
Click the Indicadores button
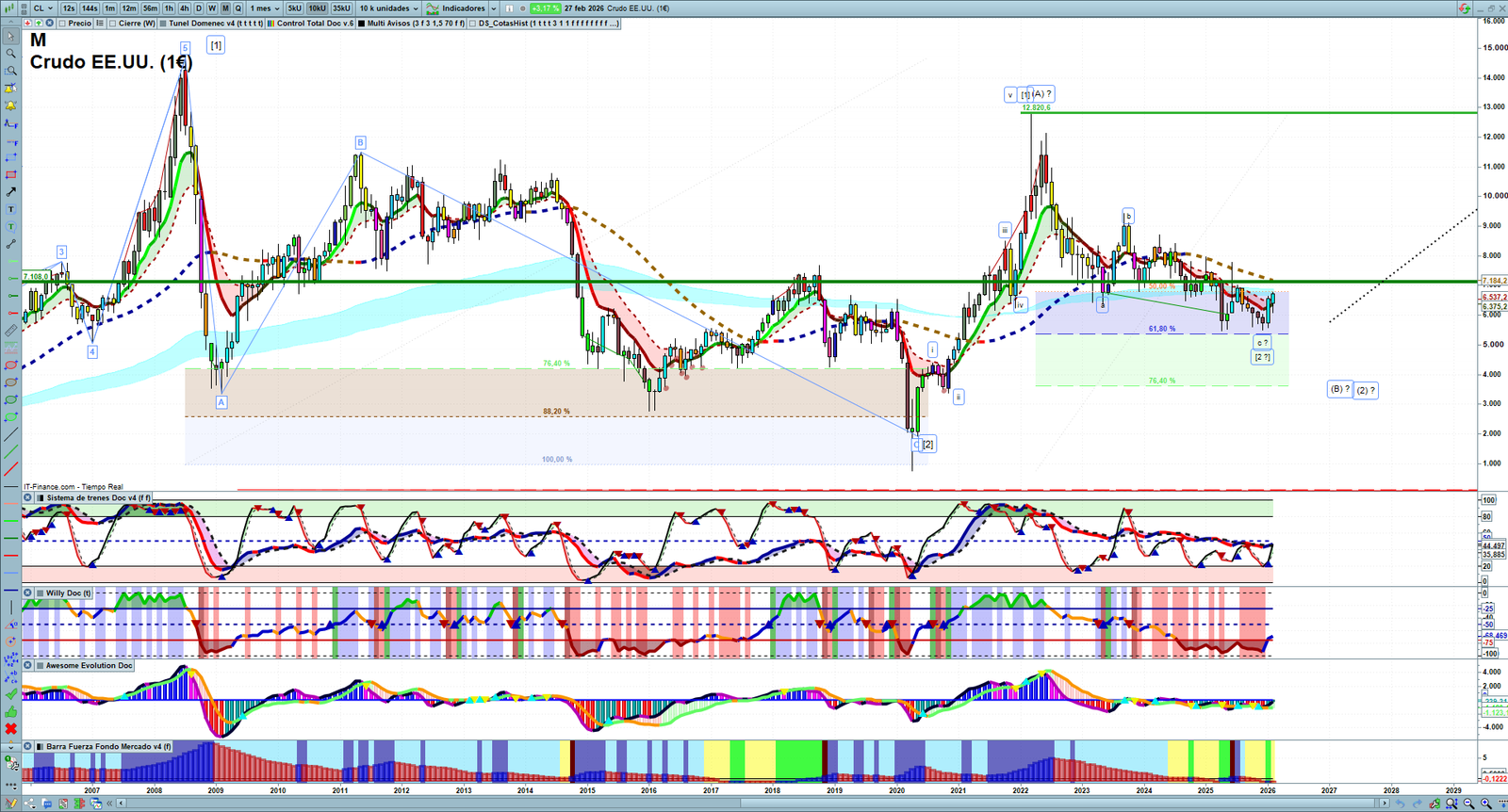coord(456,8)
